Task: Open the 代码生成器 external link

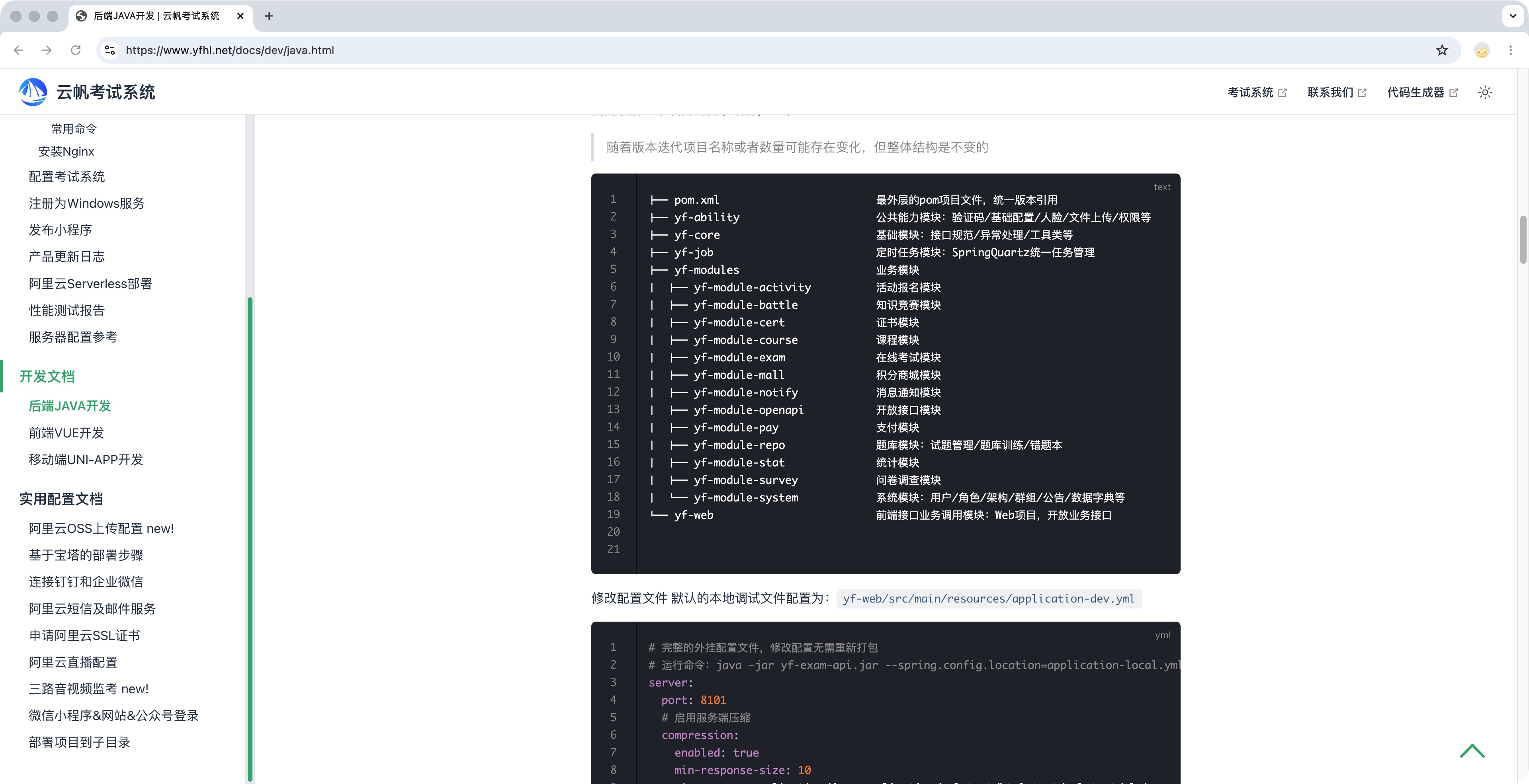Action: click(x=1422, y=92)
